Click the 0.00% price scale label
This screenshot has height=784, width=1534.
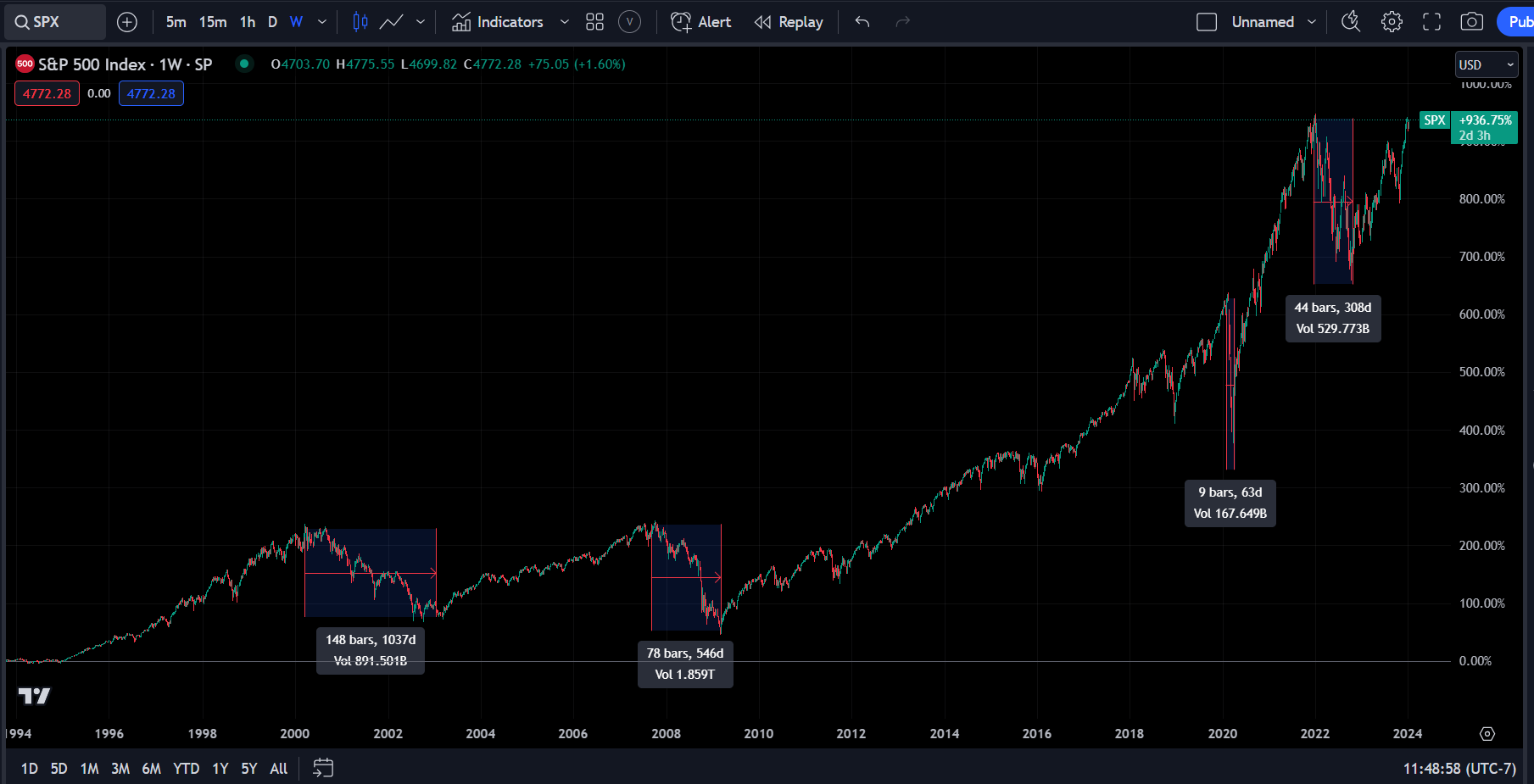click(1475, 661)
